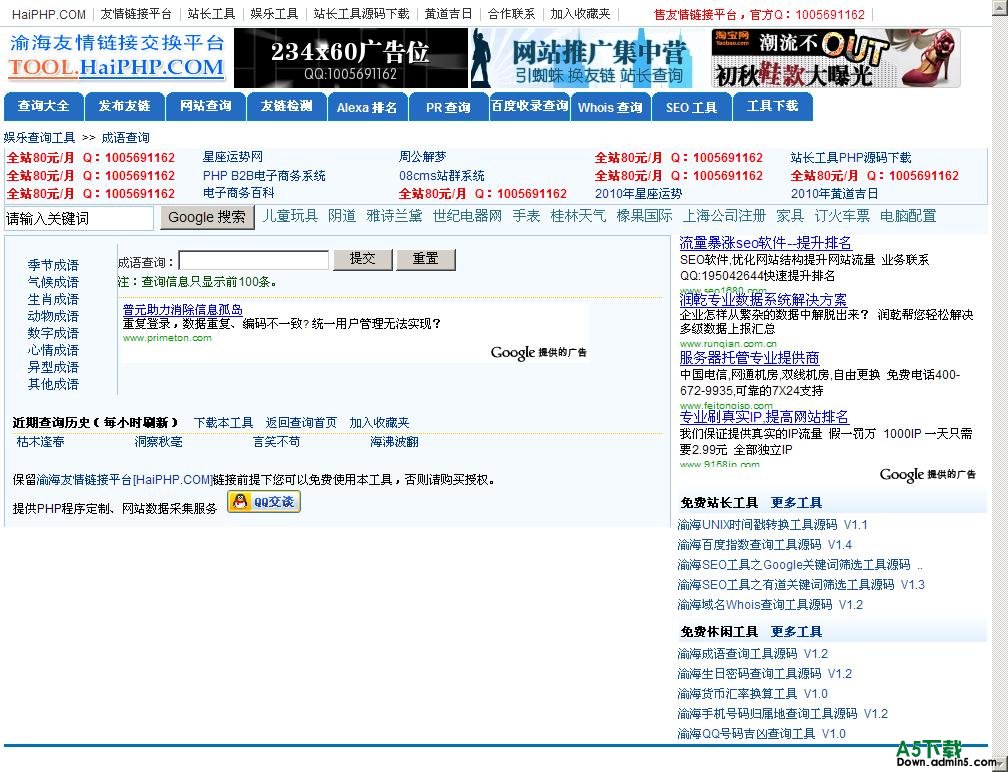The height and width of the screenshot is (772, 1008).
Task: Select the Whois查询 tab
Action: click(610, 107)
